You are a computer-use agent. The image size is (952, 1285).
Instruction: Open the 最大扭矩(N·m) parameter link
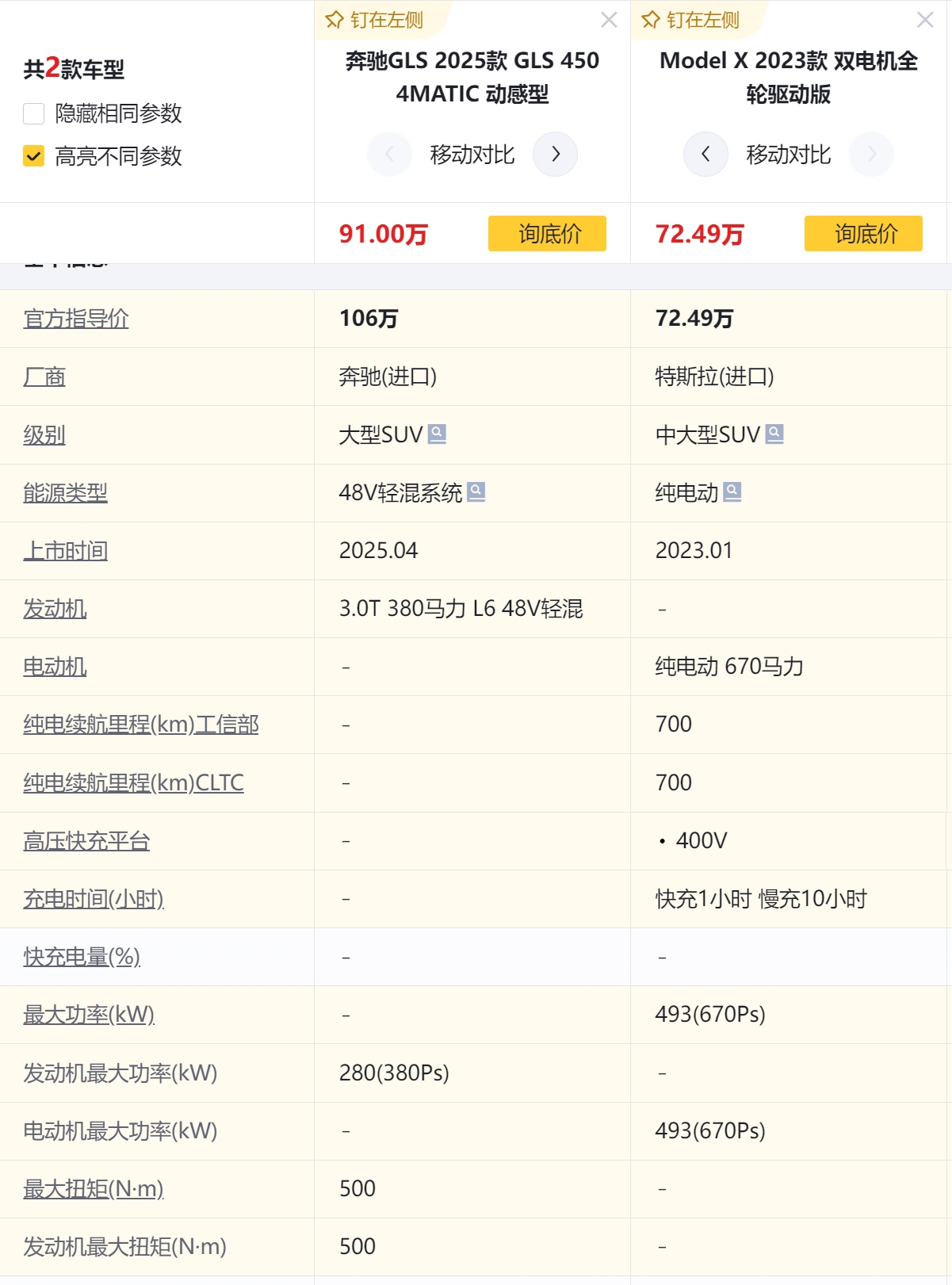coord(94,1189)
